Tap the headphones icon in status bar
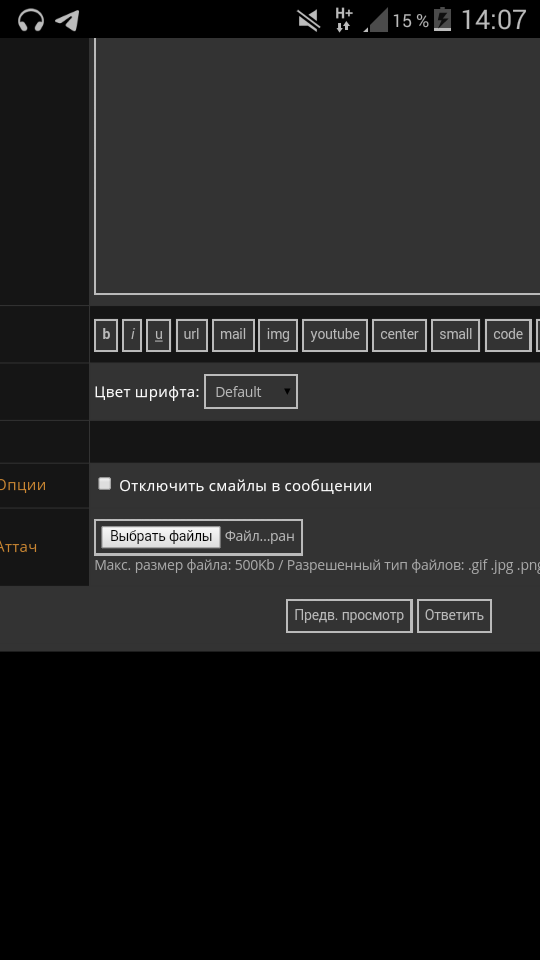540x960 pixels. [x=31, y=20]
